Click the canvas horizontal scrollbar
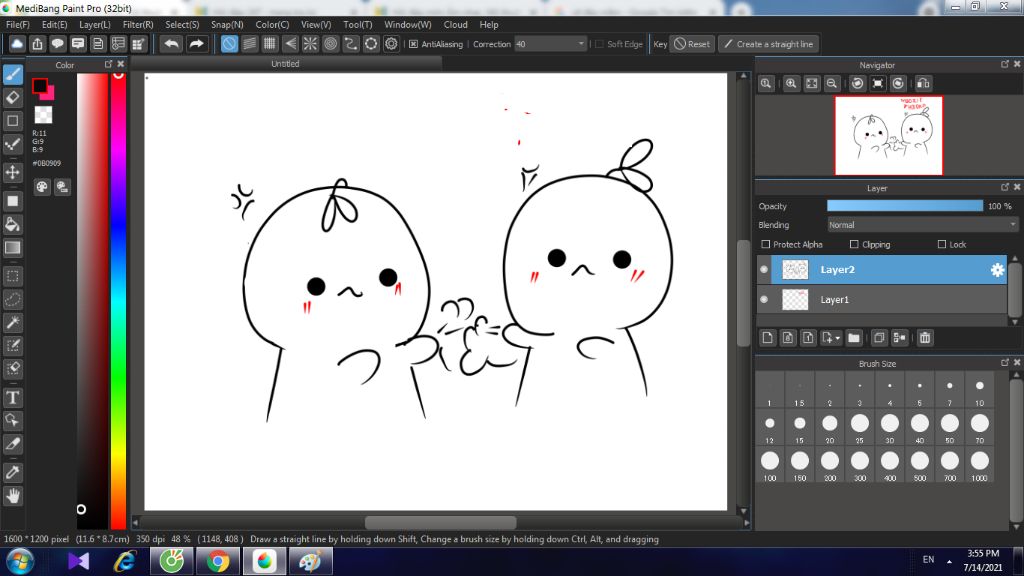This screenshot has height=576, width=1024. click(440, 522)
